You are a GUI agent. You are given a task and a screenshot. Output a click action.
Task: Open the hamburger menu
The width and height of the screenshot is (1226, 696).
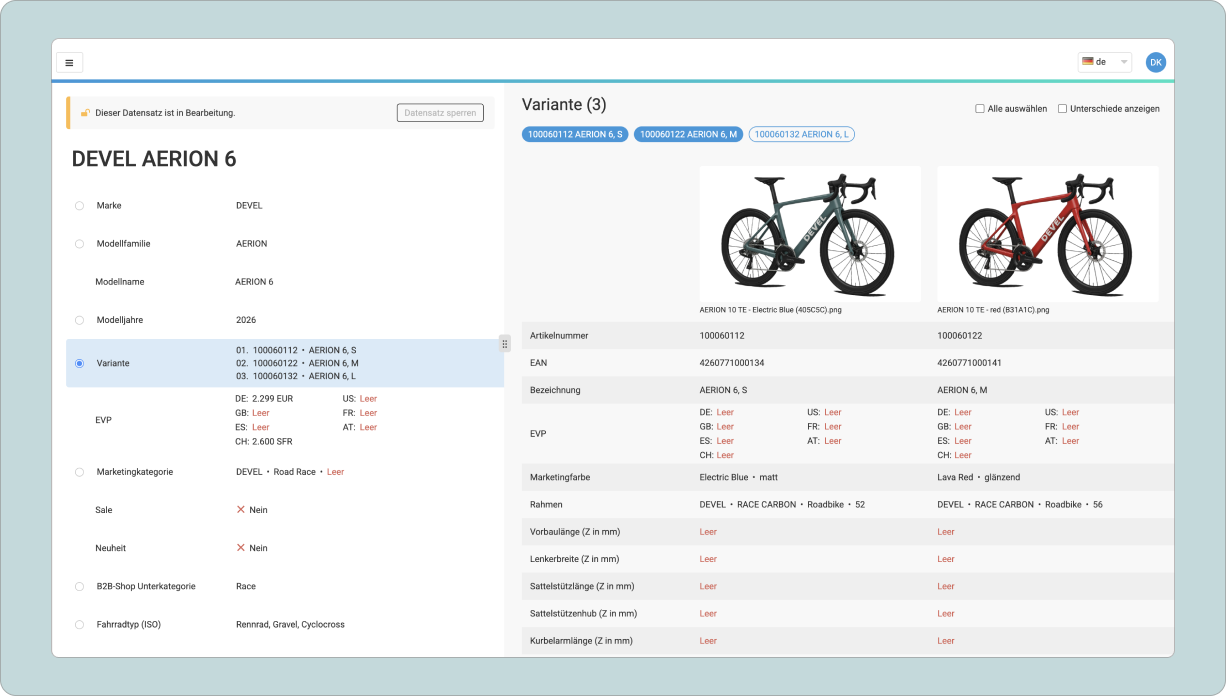tap(69, 62)
